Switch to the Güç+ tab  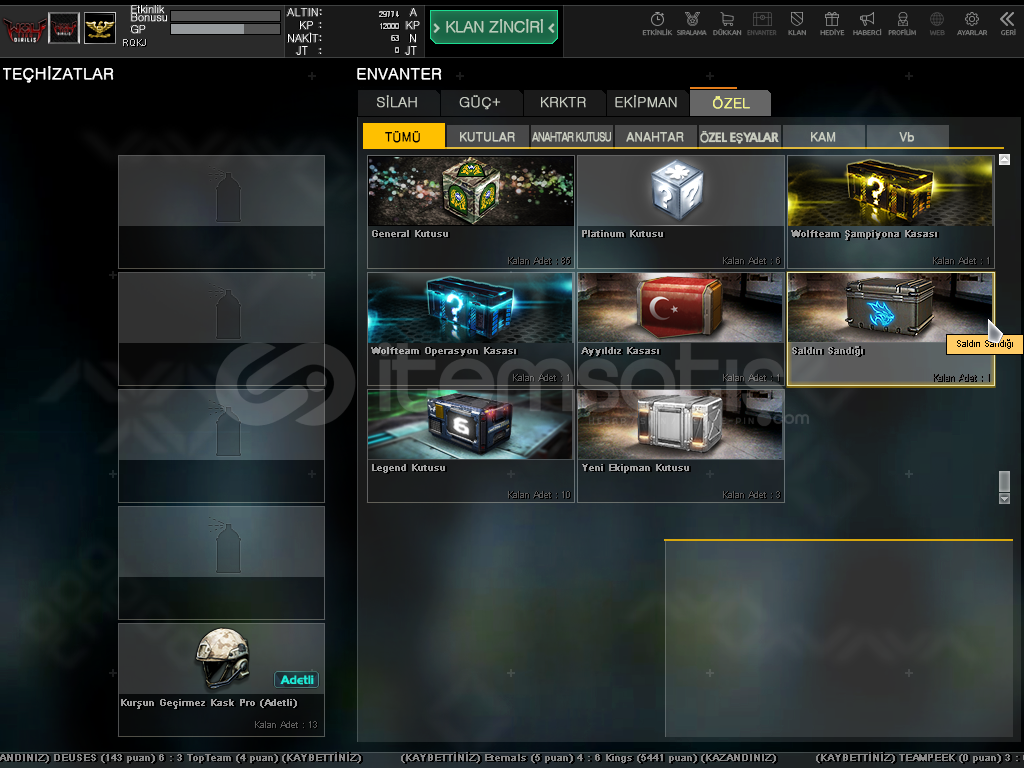click(x=479, y=103)
